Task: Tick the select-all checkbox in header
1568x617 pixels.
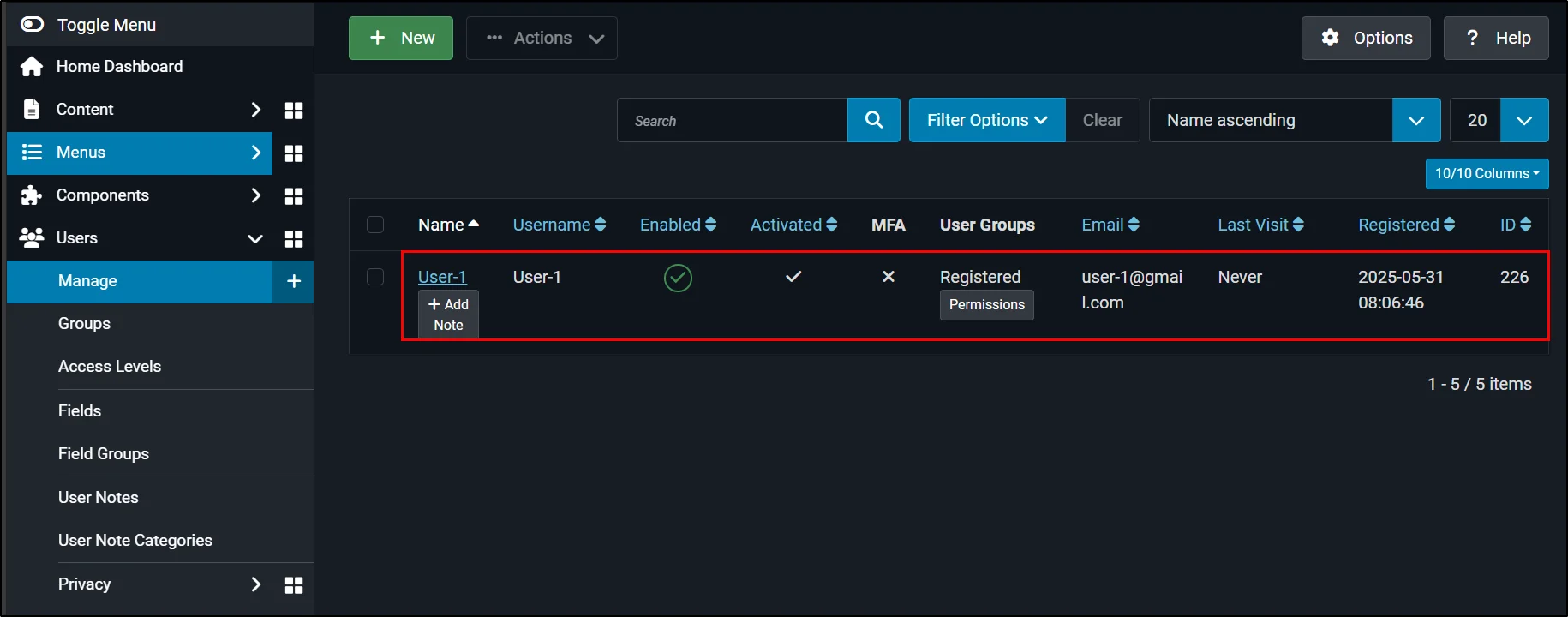Action: (x=375, y=225)
